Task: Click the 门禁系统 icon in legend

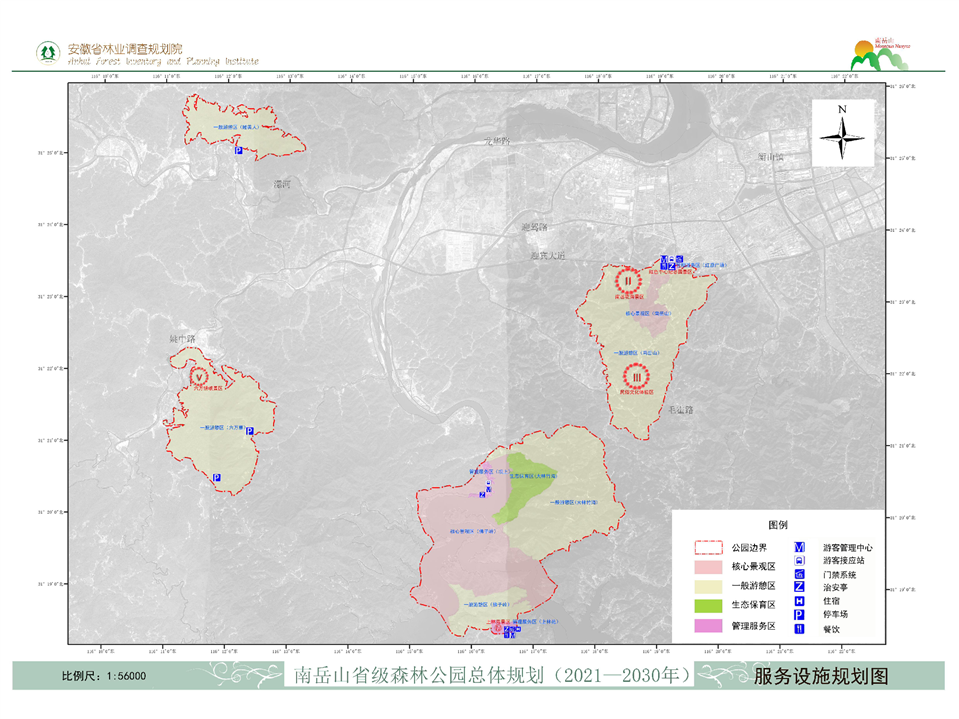Action: click(800, 574)
